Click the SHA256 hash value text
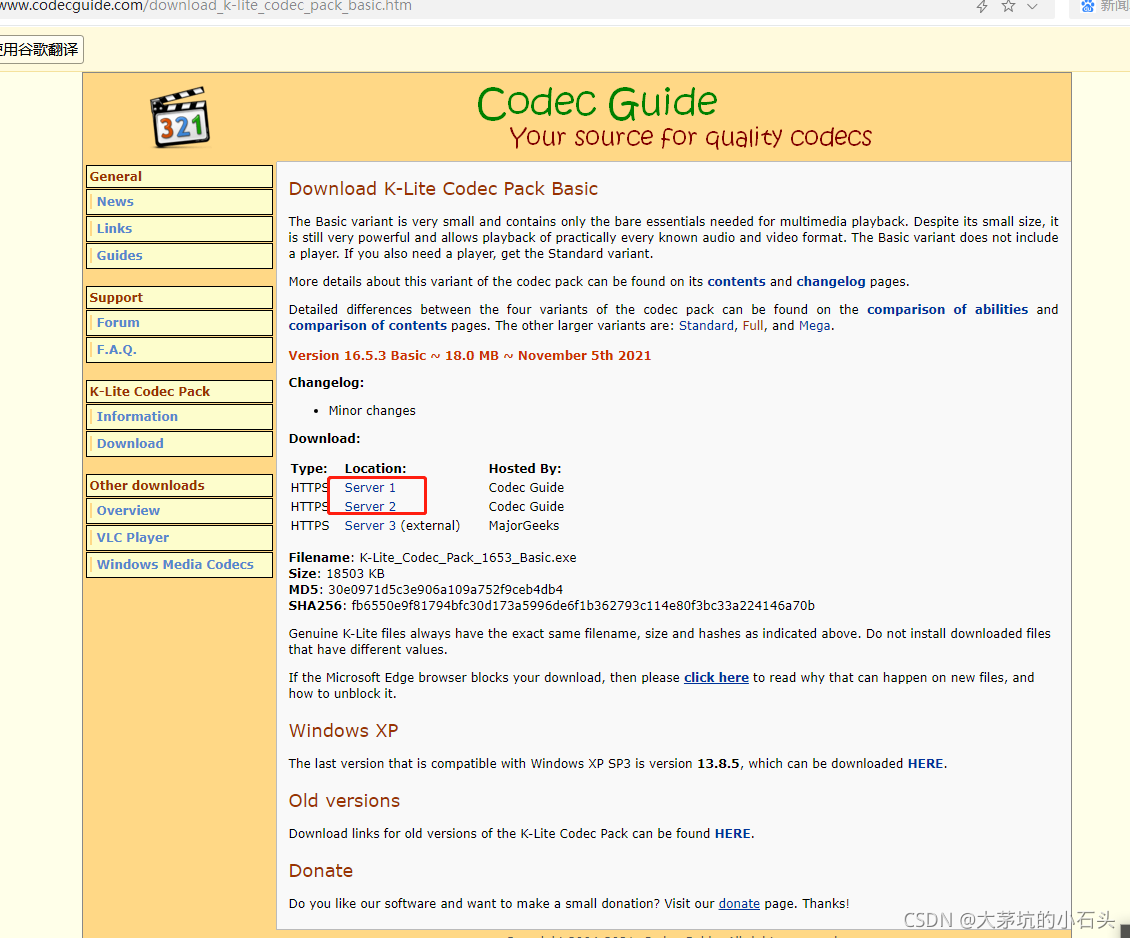 coord(583,606)
